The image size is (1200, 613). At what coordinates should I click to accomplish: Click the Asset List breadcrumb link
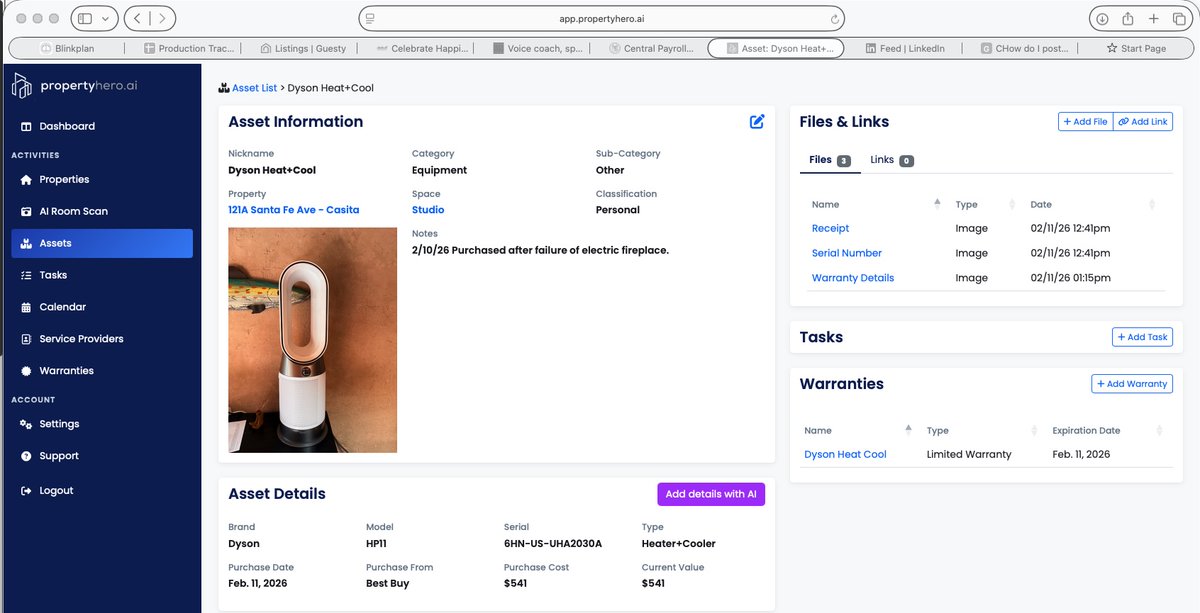(255, 88)
